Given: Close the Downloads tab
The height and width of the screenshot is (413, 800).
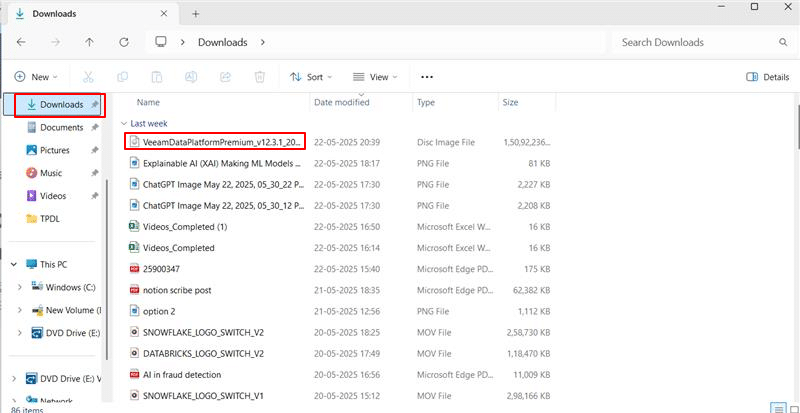Looking at the screenshot, I should (x=164, y=14).
